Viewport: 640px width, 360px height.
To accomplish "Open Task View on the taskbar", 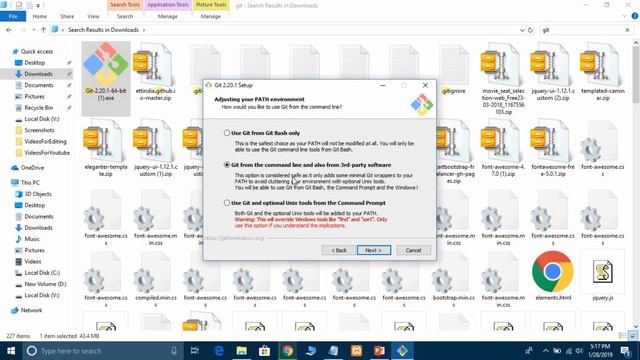I will [195, 351].
